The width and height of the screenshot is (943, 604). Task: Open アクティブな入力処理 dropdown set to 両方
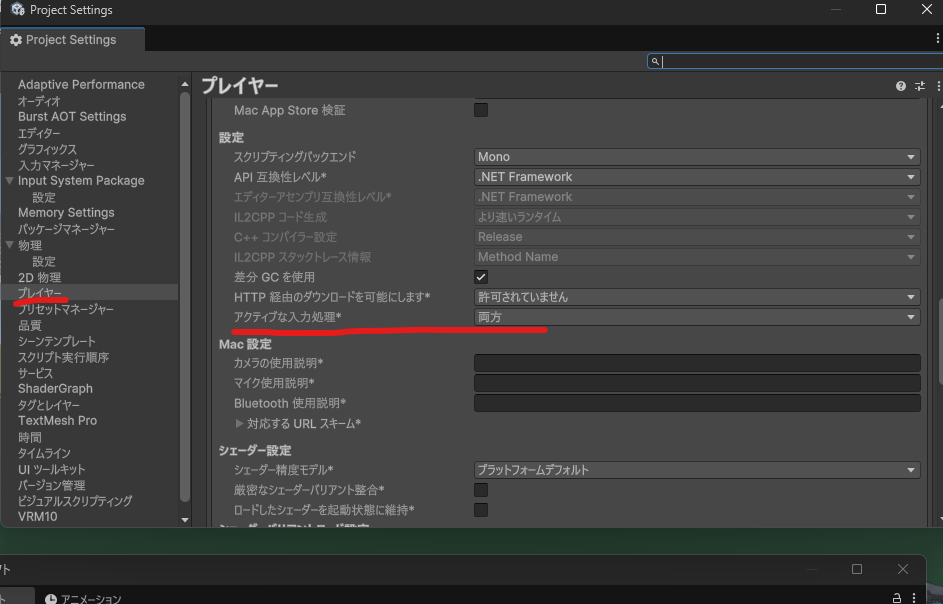pyautogui.click(x=697, y=317)
